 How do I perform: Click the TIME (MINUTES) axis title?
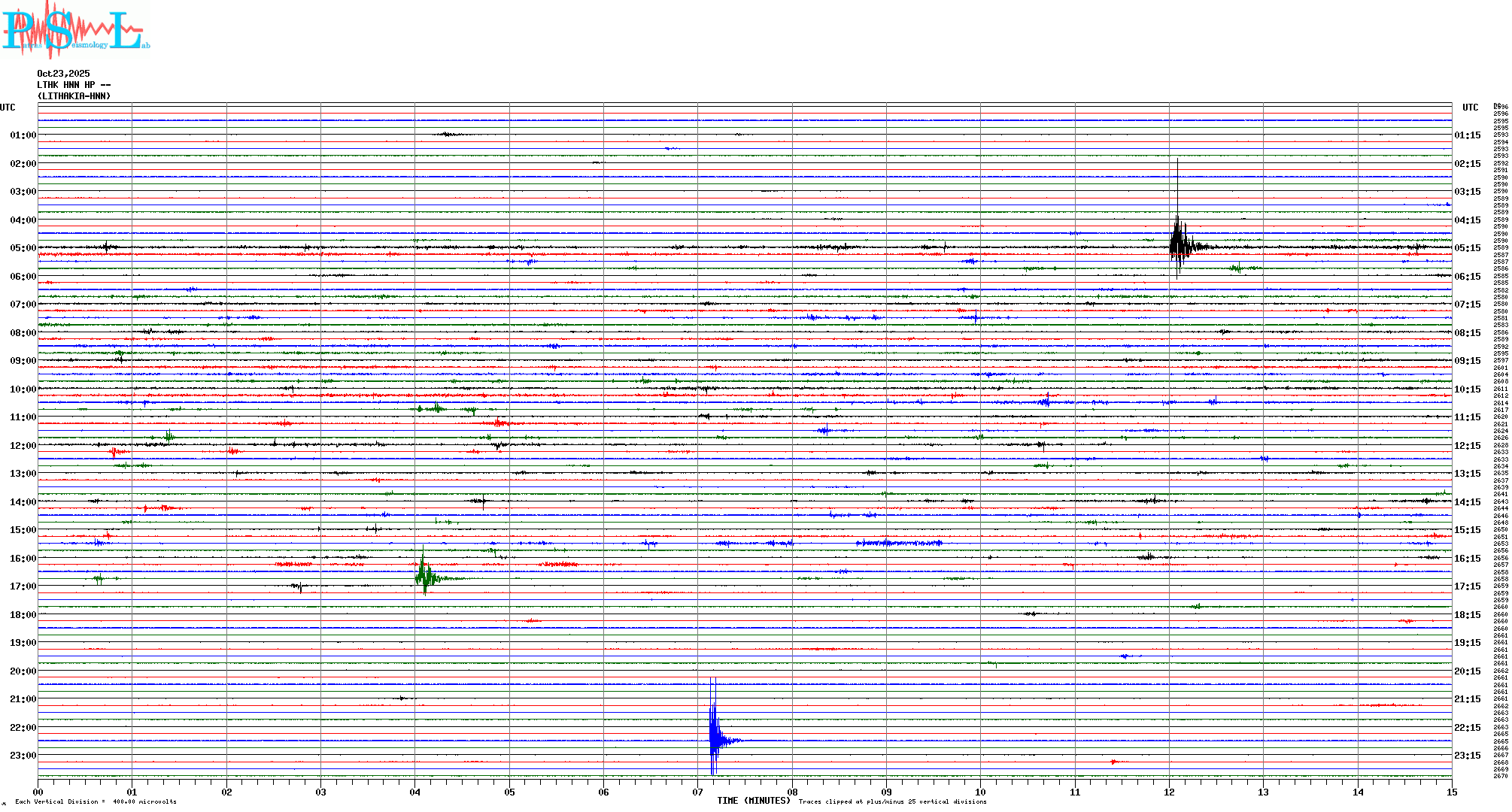coord(753,801)
